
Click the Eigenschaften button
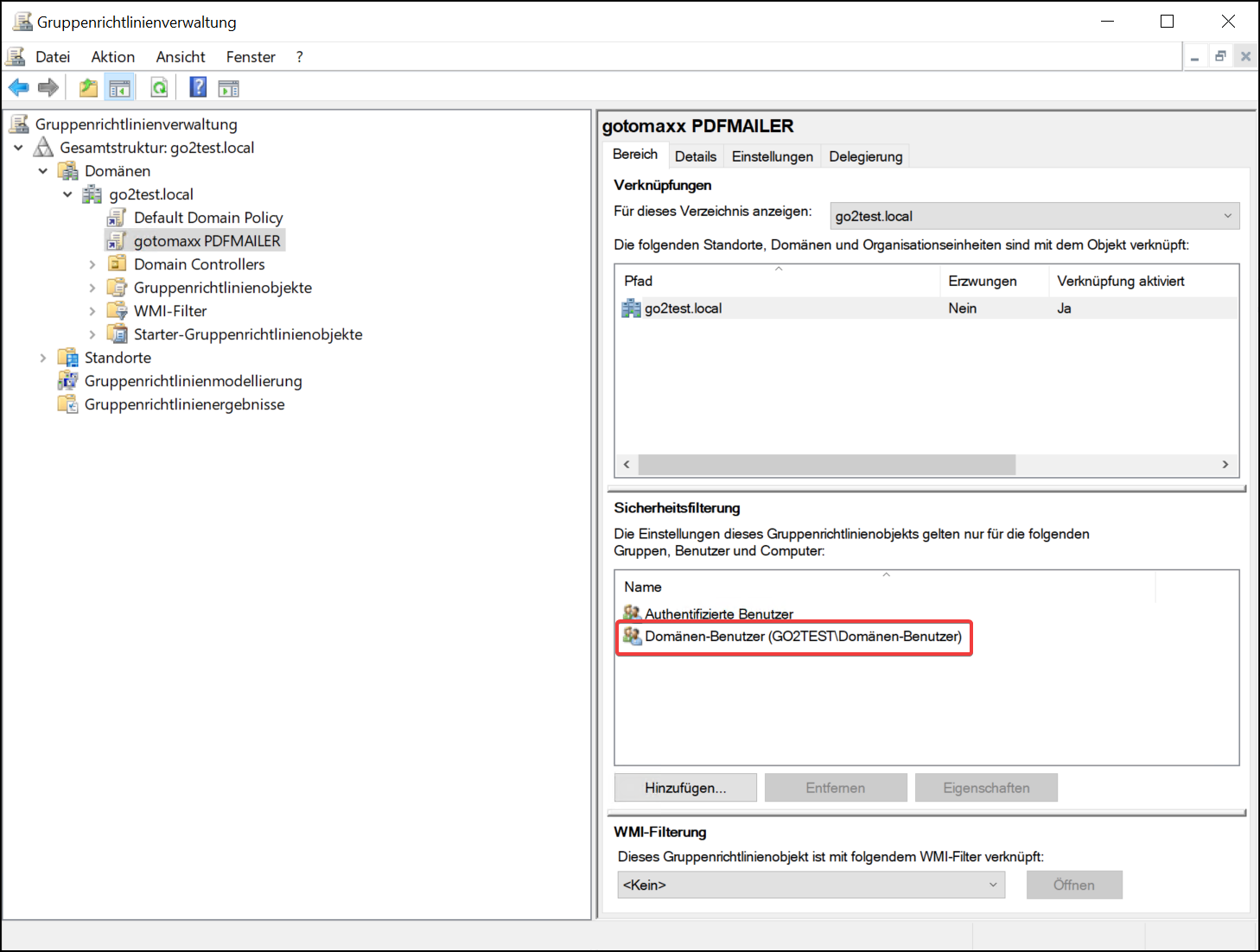(986, 788)
